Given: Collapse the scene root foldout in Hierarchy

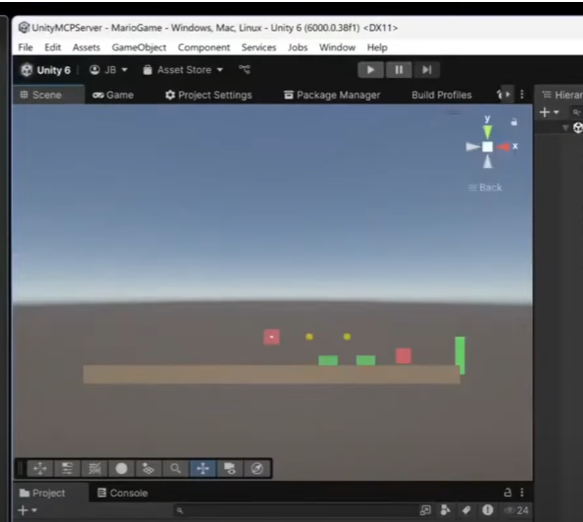Looking at the screenshot, I should (565, 128).
